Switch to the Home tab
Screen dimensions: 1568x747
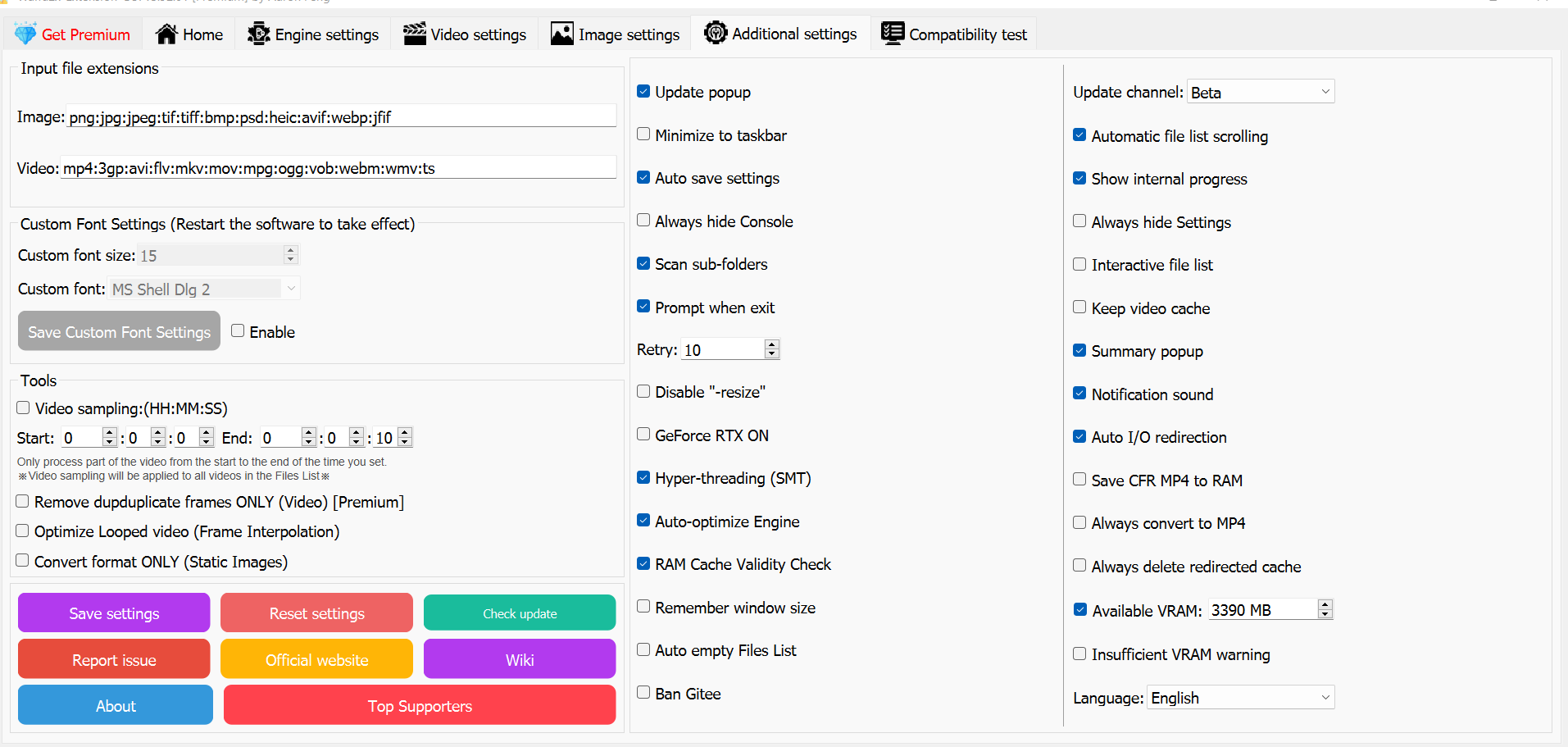click(x=189, y=34)
